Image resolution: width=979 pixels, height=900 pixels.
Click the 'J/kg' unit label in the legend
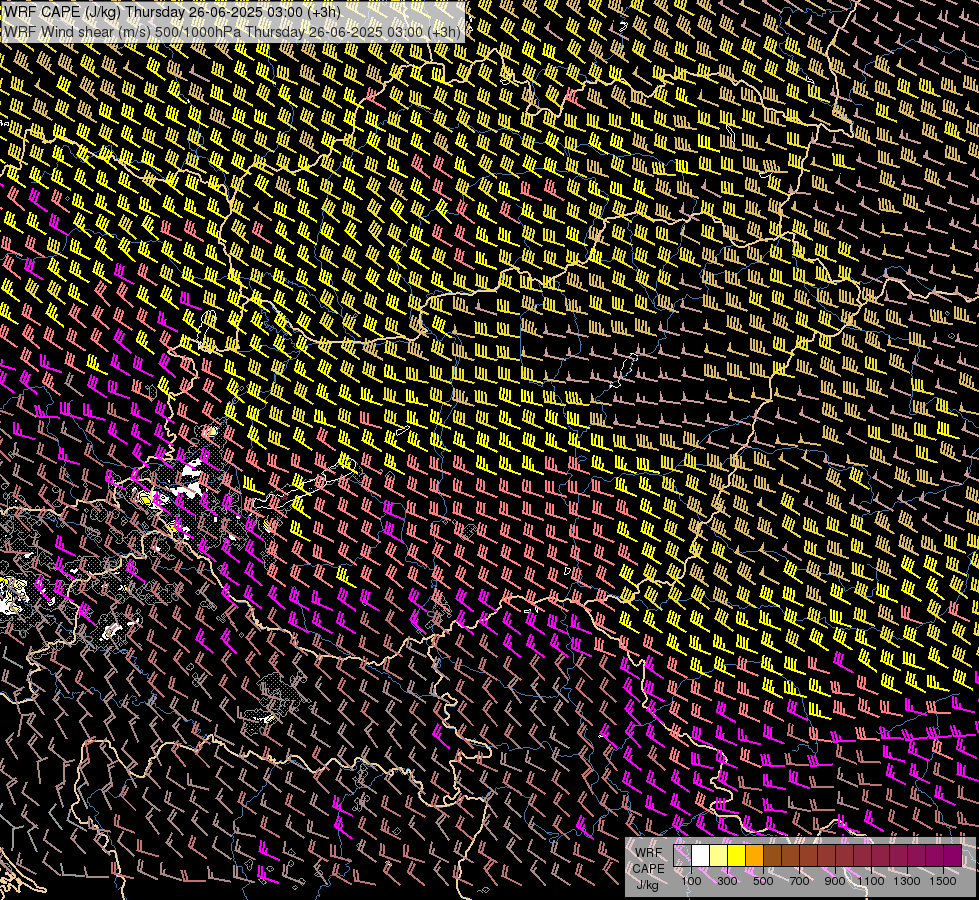(x=648, y=885)
